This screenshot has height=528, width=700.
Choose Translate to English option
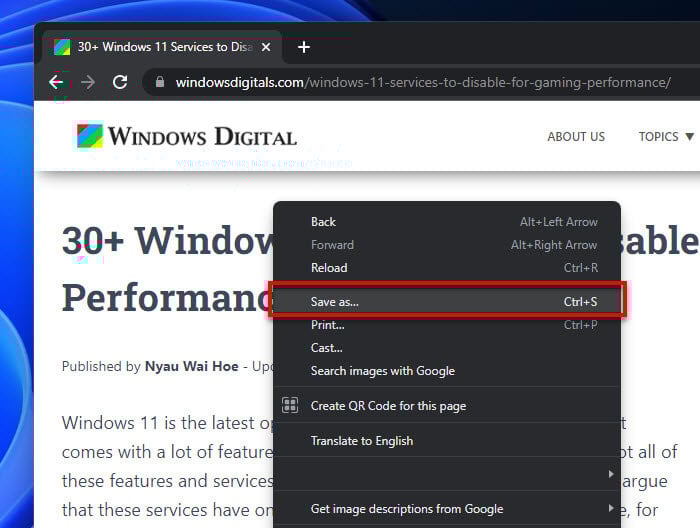tap(361, 441)
